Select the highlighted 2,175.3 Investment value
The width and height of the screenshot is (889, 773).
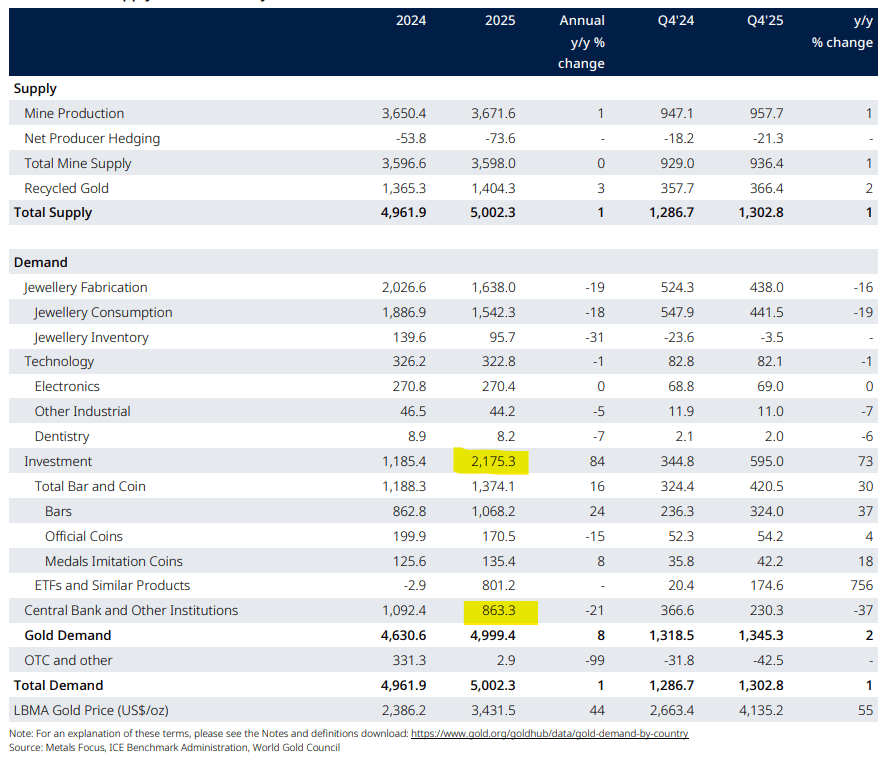493,461
